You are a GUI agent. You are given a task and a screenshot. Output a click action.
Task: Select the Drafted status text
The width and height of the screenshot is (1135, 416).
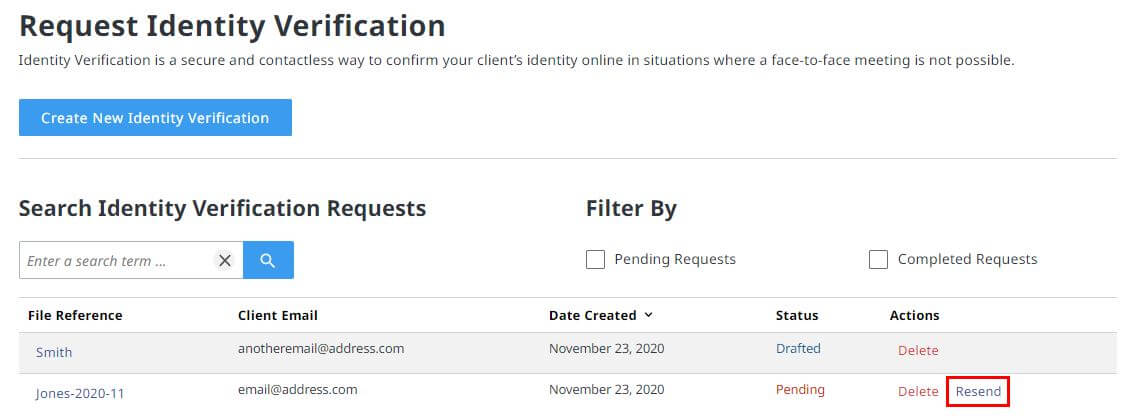coord(798,348)
